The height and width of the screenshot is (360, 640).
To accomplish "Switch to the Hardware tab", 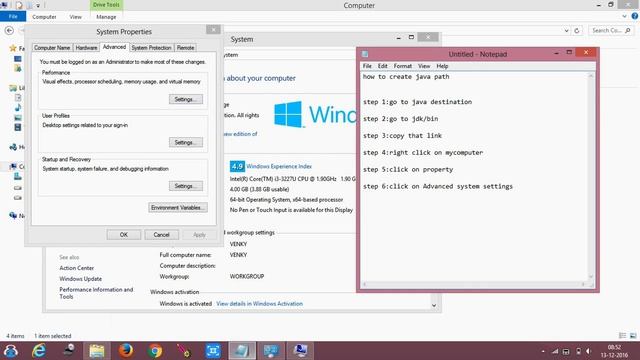I will click(87, 48).
